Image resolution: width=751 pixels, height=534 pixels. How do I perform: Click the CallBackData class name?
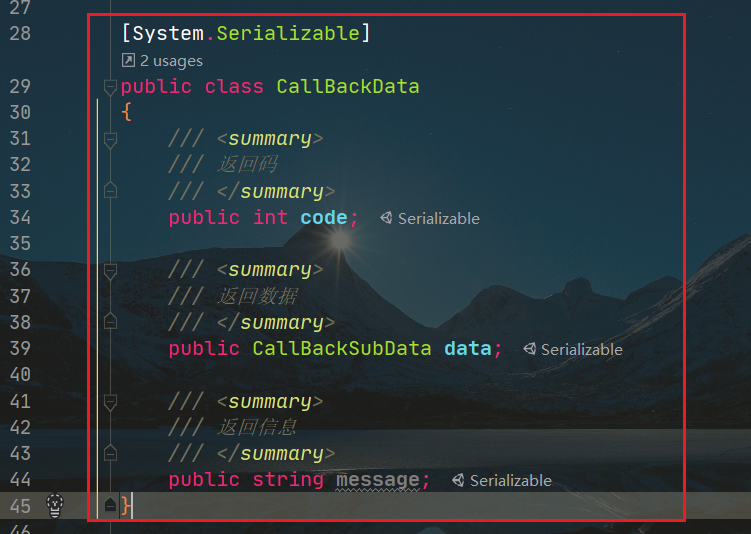[x=348, y=87]
